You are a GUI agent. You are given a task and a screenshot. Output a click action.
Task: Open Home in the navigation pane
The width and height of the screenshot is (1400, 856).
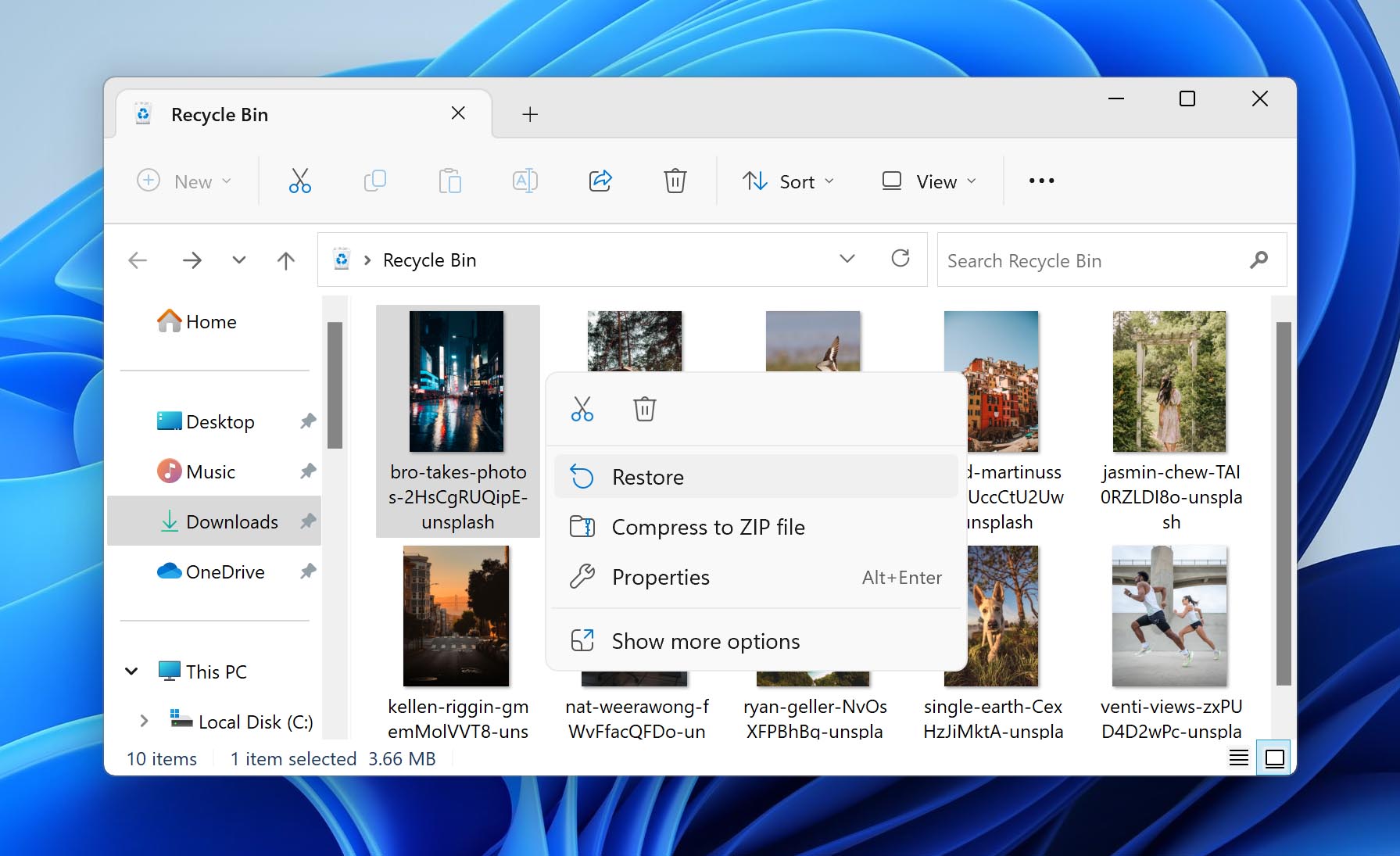click(x=197, y=321)
